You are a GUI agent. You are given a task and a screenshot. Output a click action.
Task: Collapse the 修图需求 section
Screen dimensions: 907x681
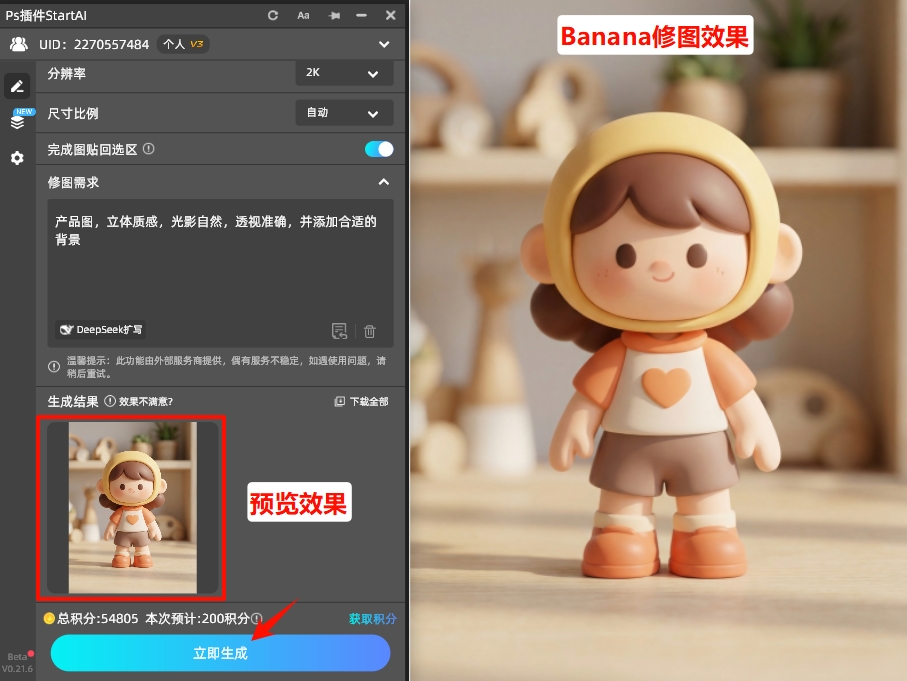tap(383, 182)
